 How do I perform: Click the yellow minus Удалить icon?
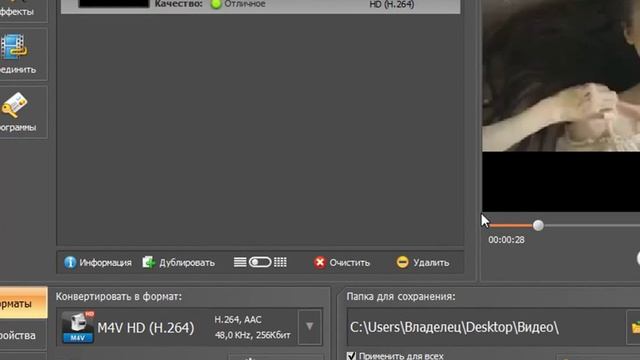pyautogui.click(x=402, y=262)
